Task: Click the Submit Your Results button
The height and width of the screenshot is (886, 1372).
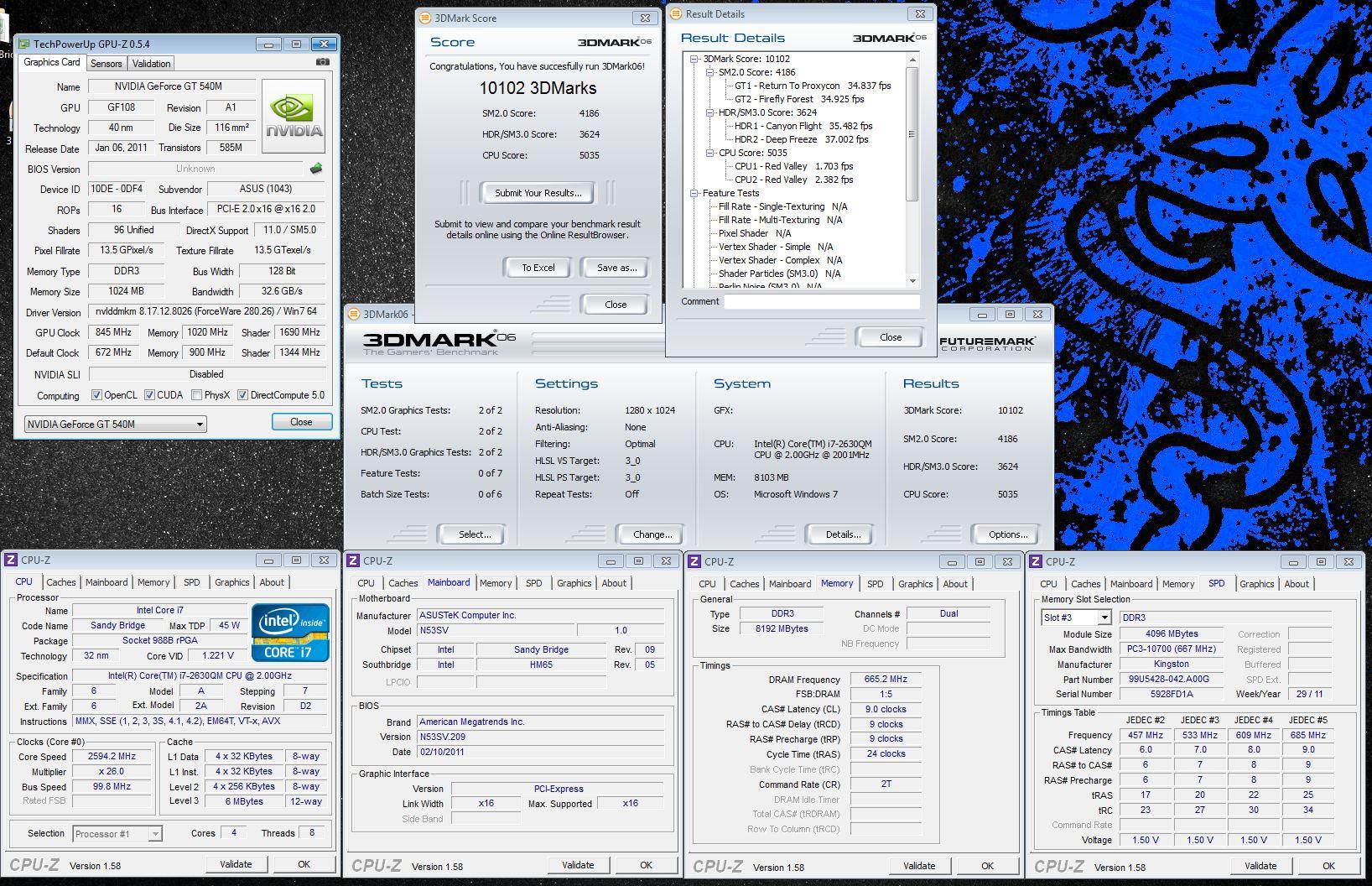Action: [x=538, y=193]
